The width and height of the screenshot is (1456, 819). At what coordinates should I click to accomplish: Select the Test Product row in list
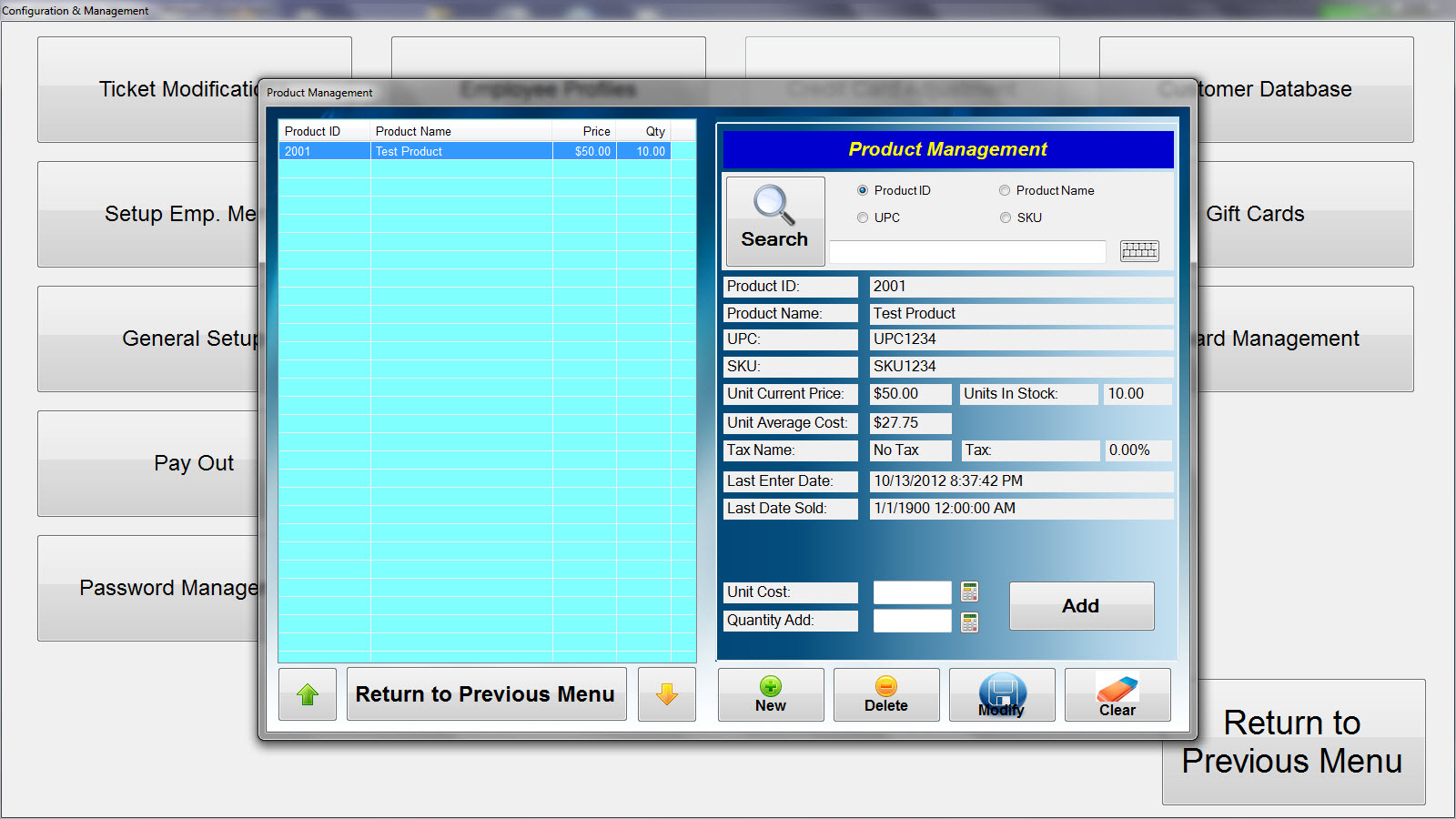(x=473, y=152)
